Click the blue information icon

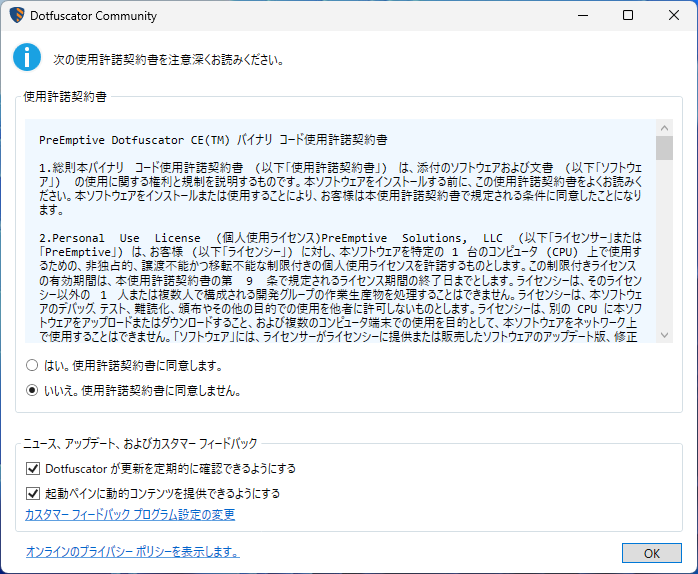(x=27, y=57)
